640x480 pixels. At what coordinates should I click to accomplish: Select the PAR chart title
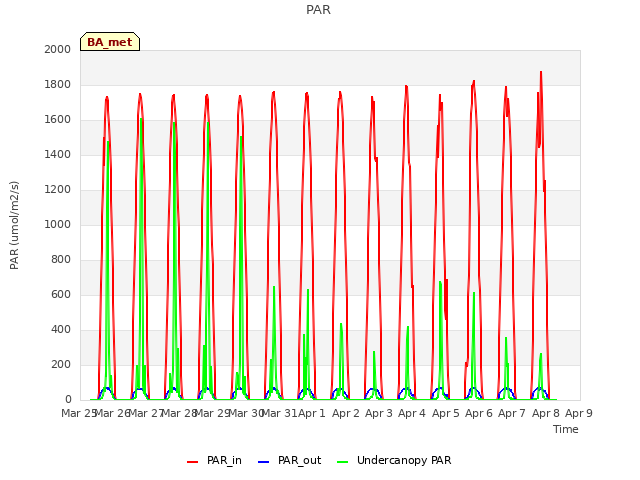pyautogui.click(x=318, y=9)
